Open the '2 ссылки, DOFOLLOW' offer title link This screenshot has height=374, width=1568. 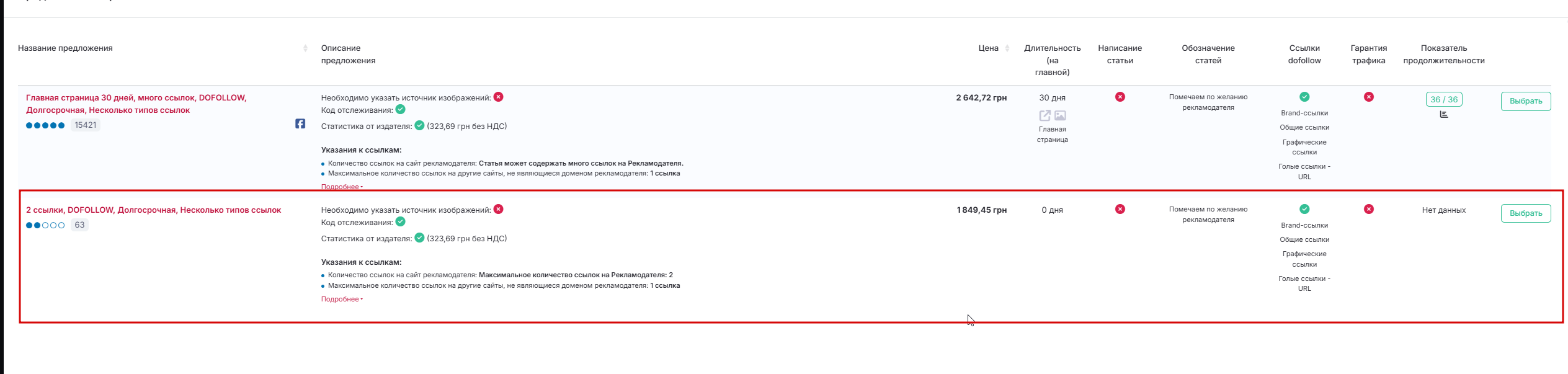[x=153, y=210]
